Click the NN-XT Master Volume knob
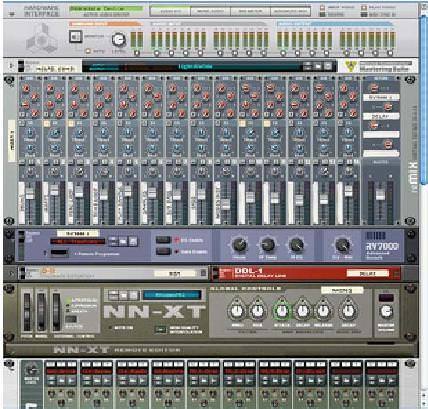Image resolution: width=428 pixels, height=409 pixels. coord(386,311)
